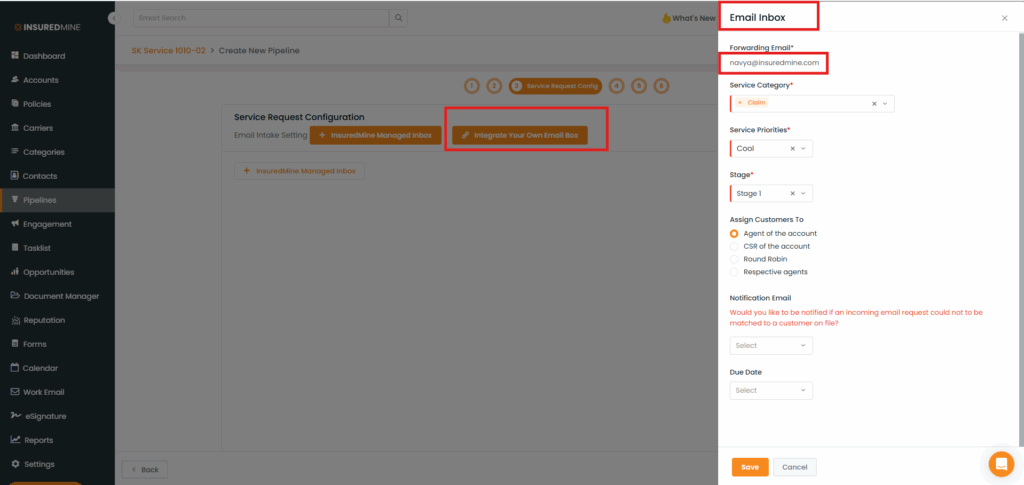Viewport: 1024px width, 485px height.
Task: Clear the Cool service priority value
Action: [x=792, y=148]
